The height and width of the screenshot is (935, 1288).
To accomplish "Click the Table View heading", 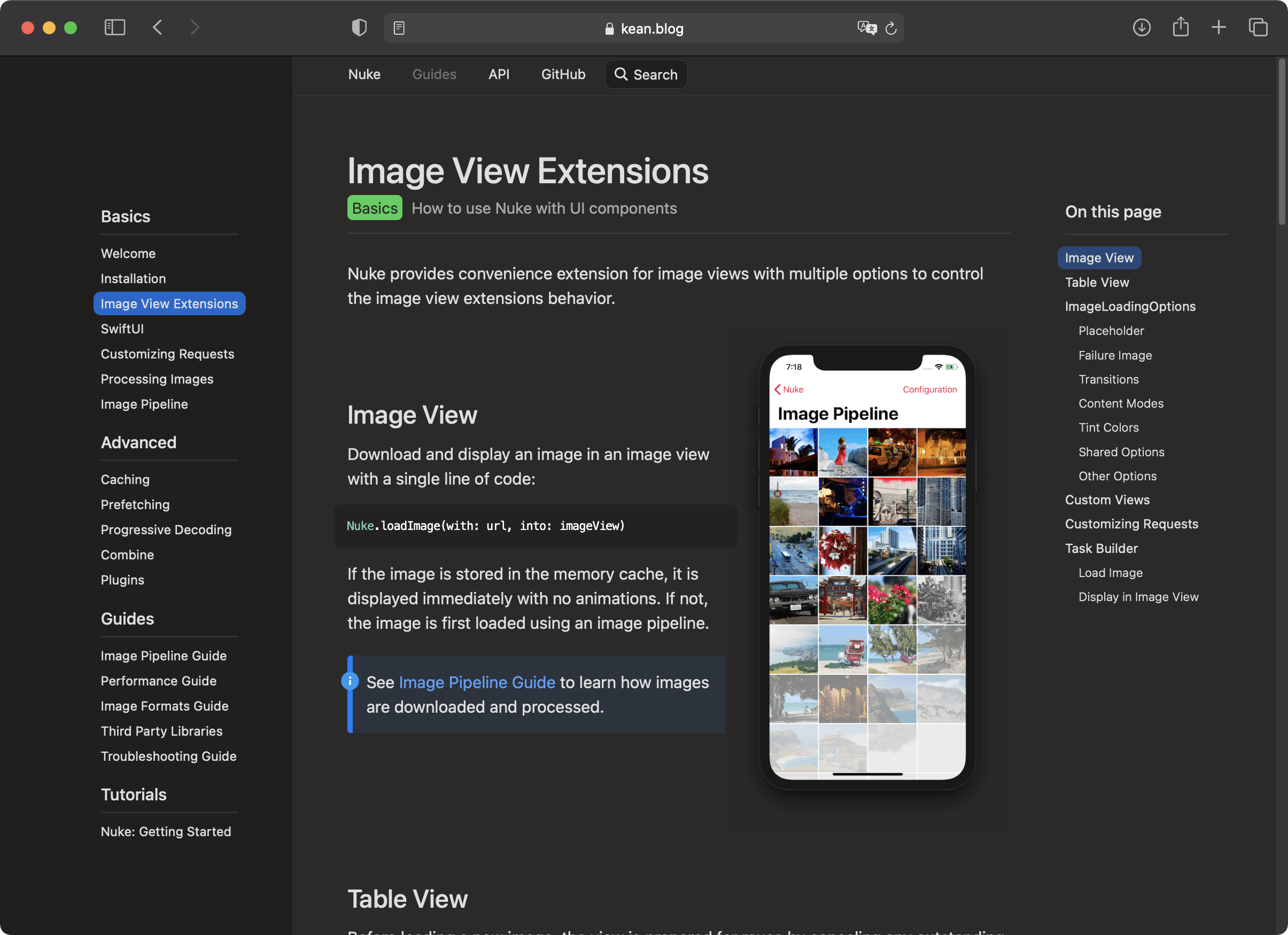I will tap(407, 899).
